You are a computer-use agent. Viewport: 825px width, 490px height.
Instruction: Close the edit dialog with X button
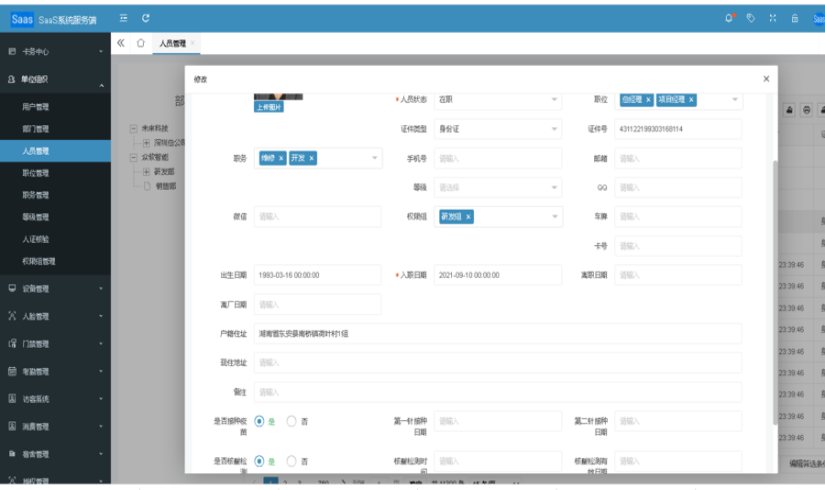pyautogui.click(x=766, y=78)
